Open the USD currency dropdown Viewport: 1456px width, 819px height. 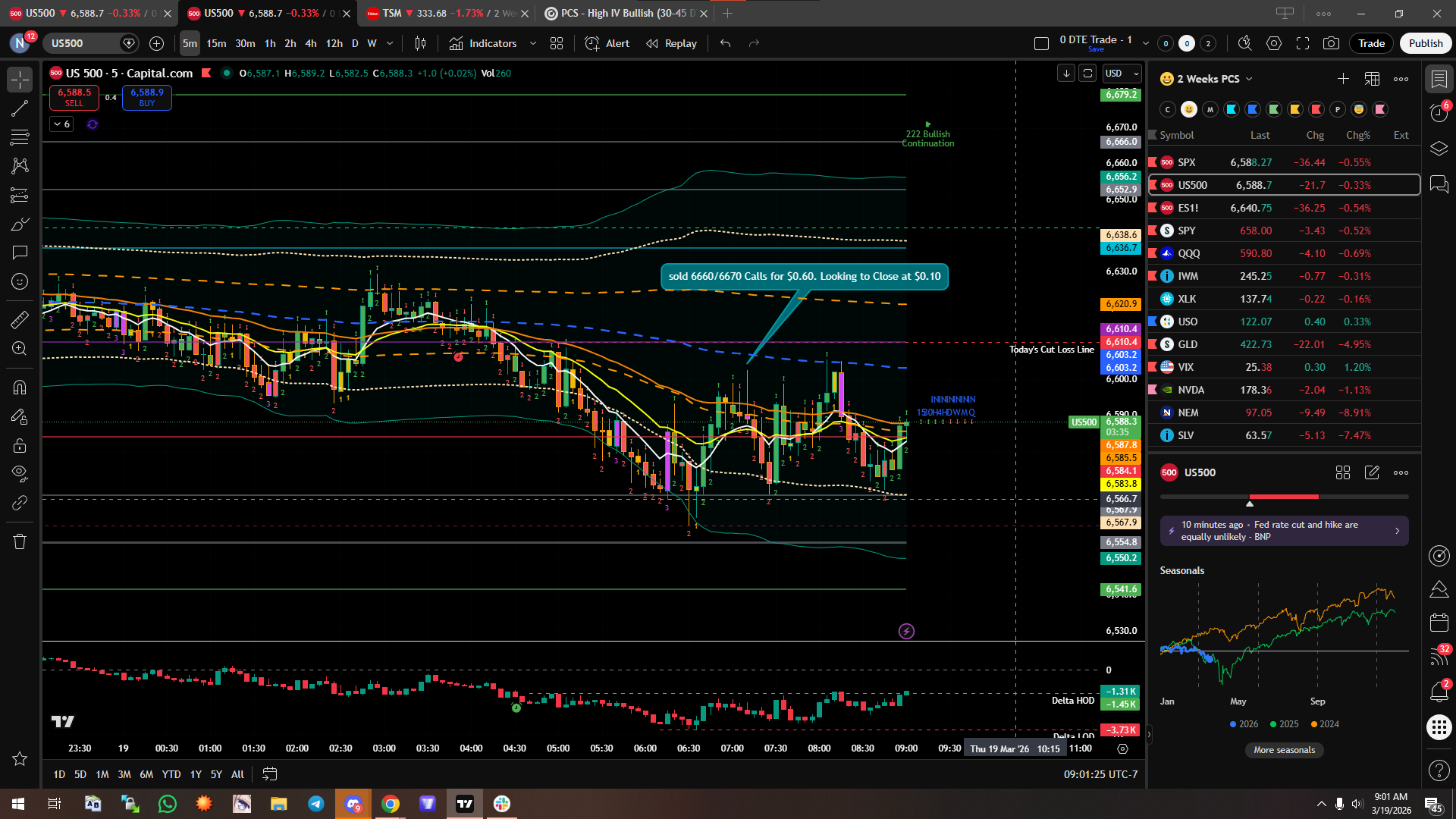pos(1122,74)
